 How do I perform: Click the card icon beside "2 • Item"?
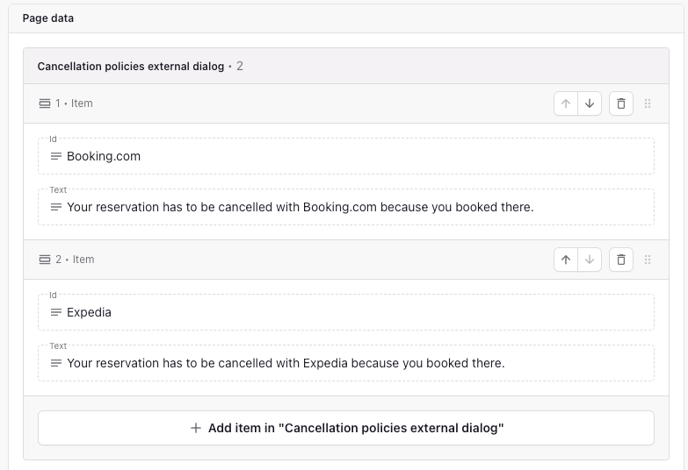pyautogui.click(x=44, y=259)
